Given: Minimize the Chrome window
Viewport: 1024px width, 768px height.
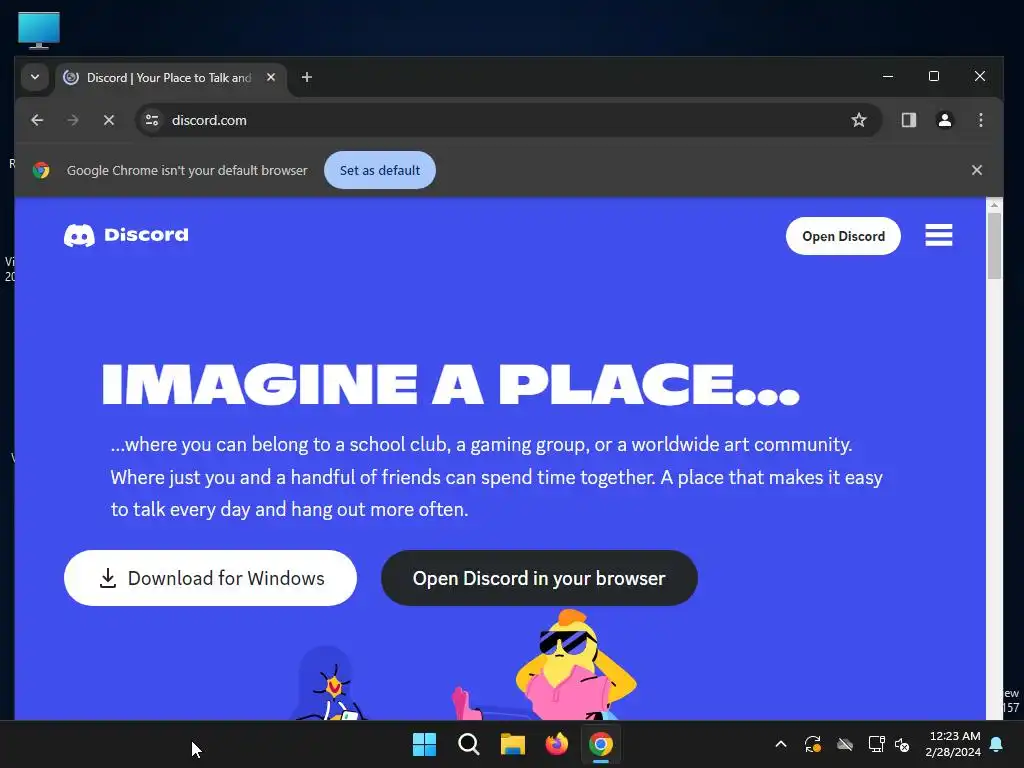Looking at the screenshot, I should (x=888, y=76).
